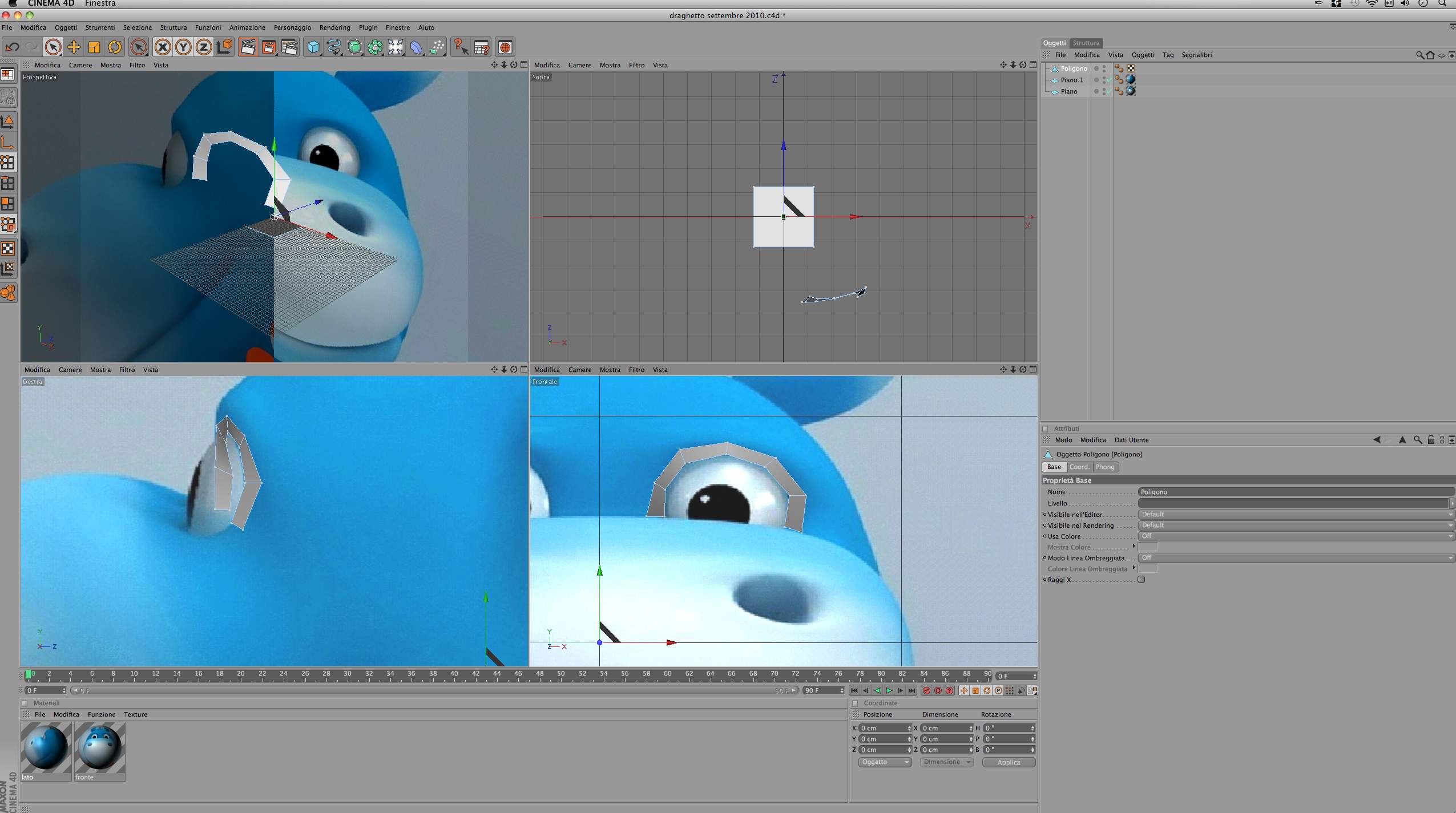Select the Rotate tool

[115, 47]
